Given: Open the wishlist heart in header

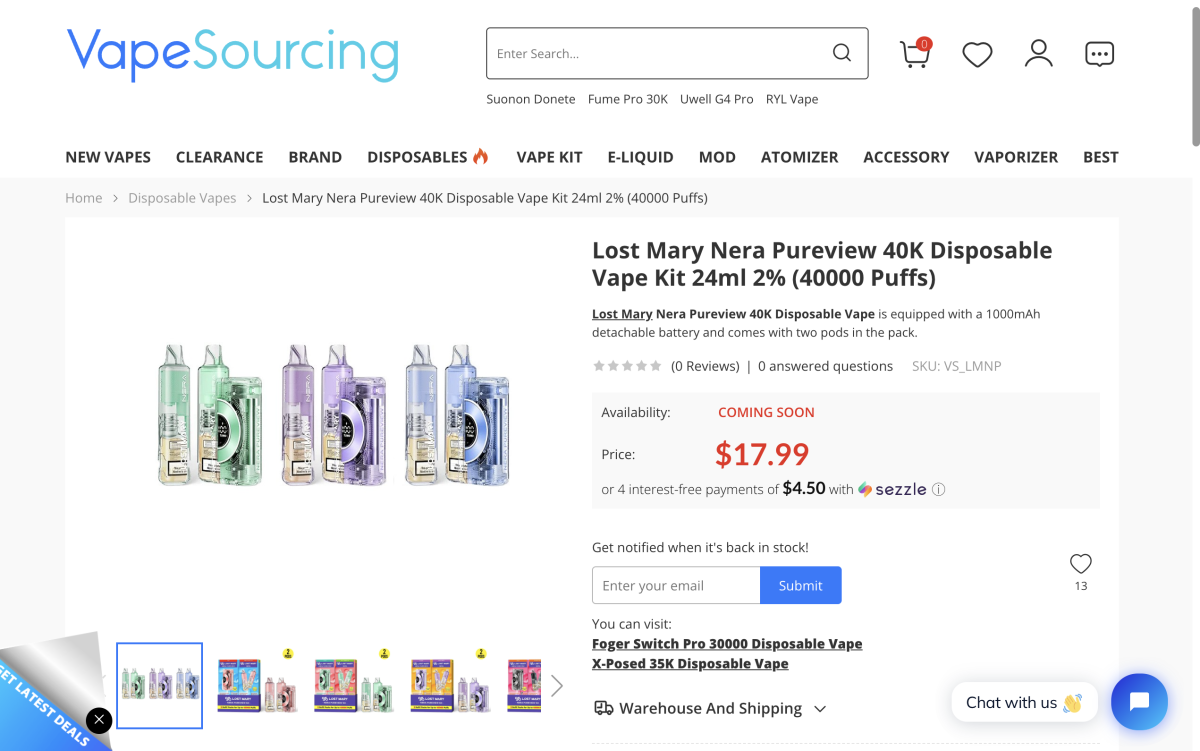Looking at the screenshot, I should (x=977, y=54).
